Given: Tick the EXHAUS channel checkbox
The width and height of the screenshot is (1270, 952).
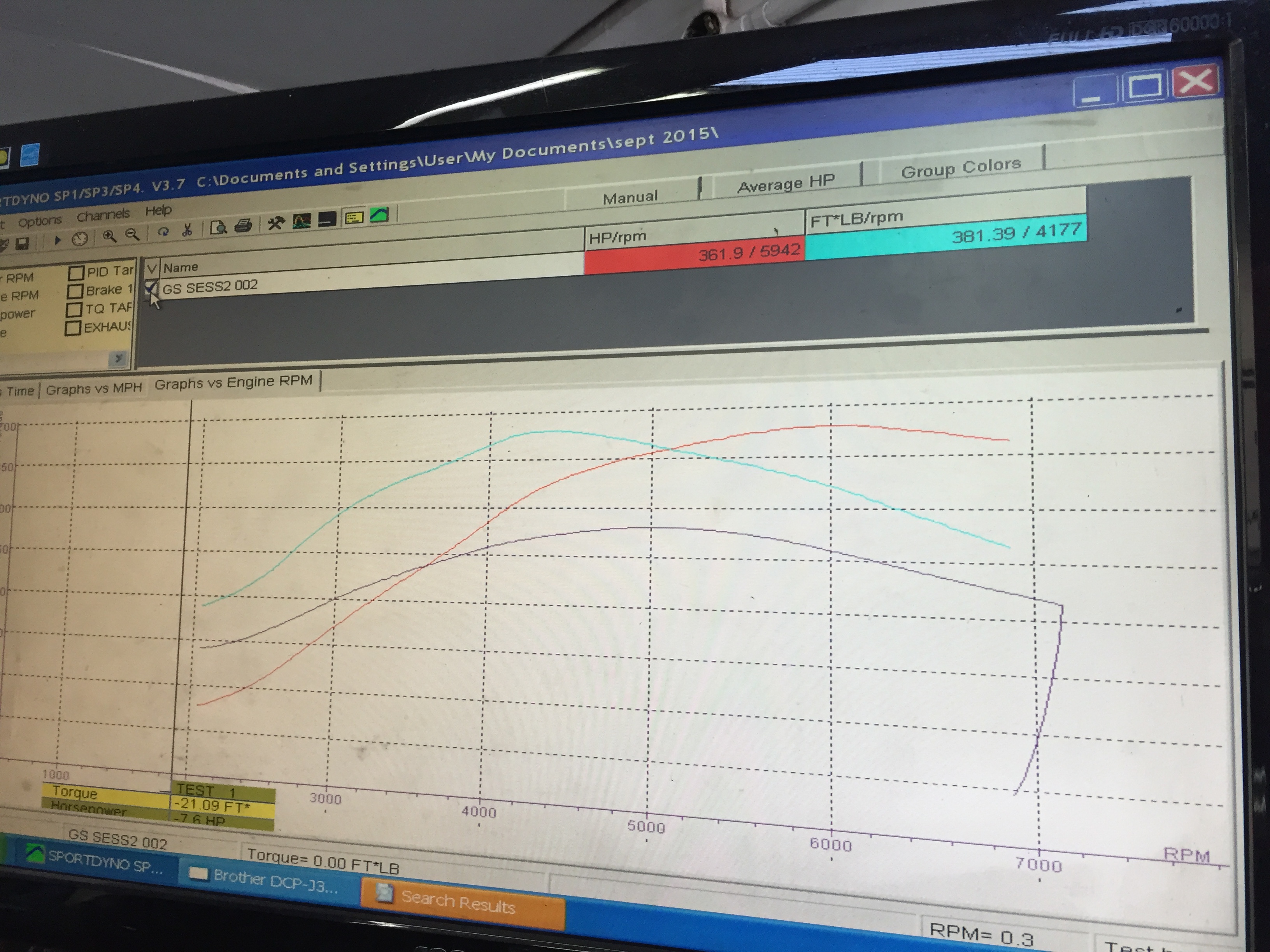Looking at the screenshot, I should click(73, 329).
